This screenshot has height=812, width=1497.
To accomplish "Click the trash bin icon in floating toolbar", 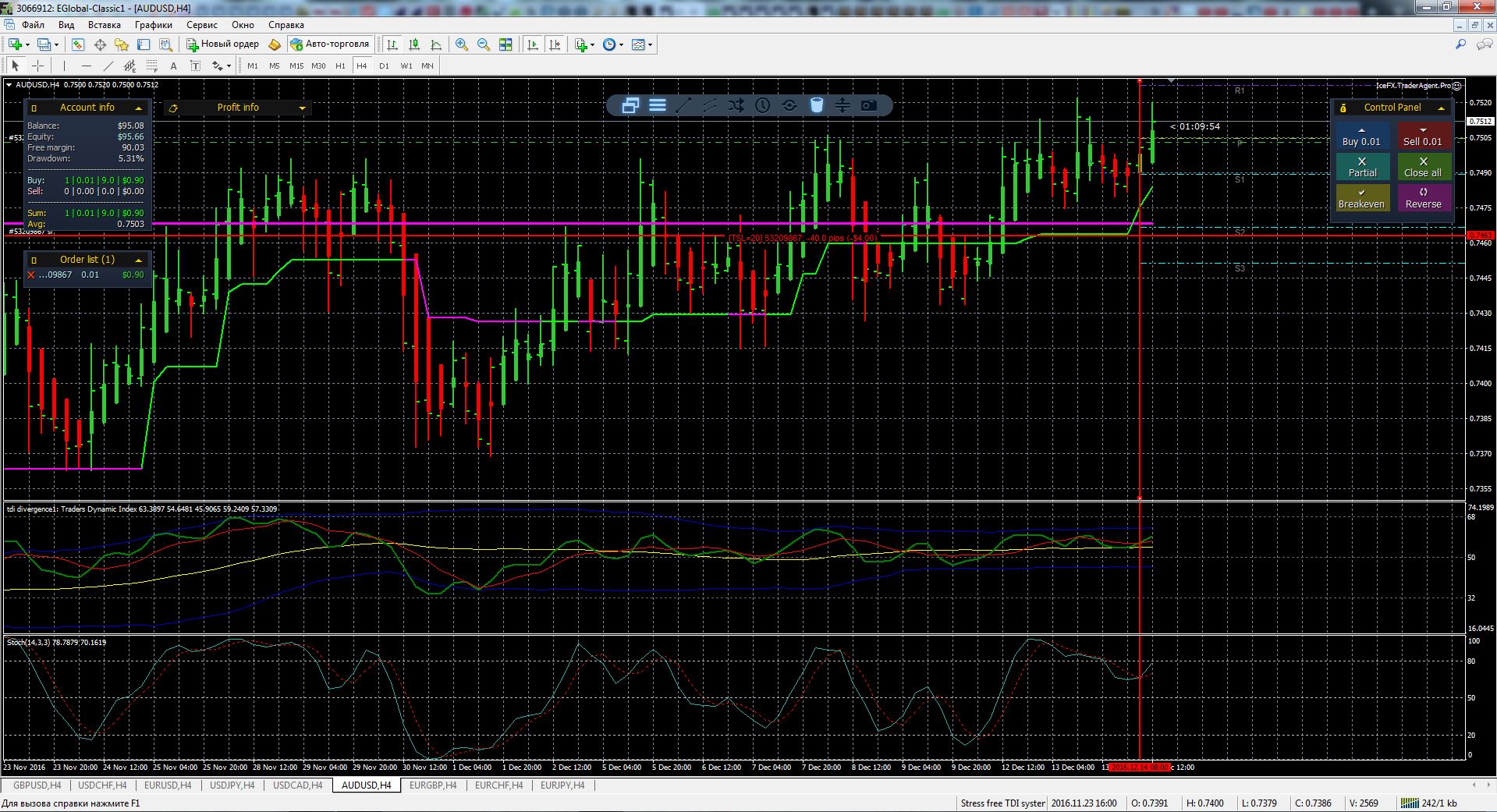I will tap(816, 105).
